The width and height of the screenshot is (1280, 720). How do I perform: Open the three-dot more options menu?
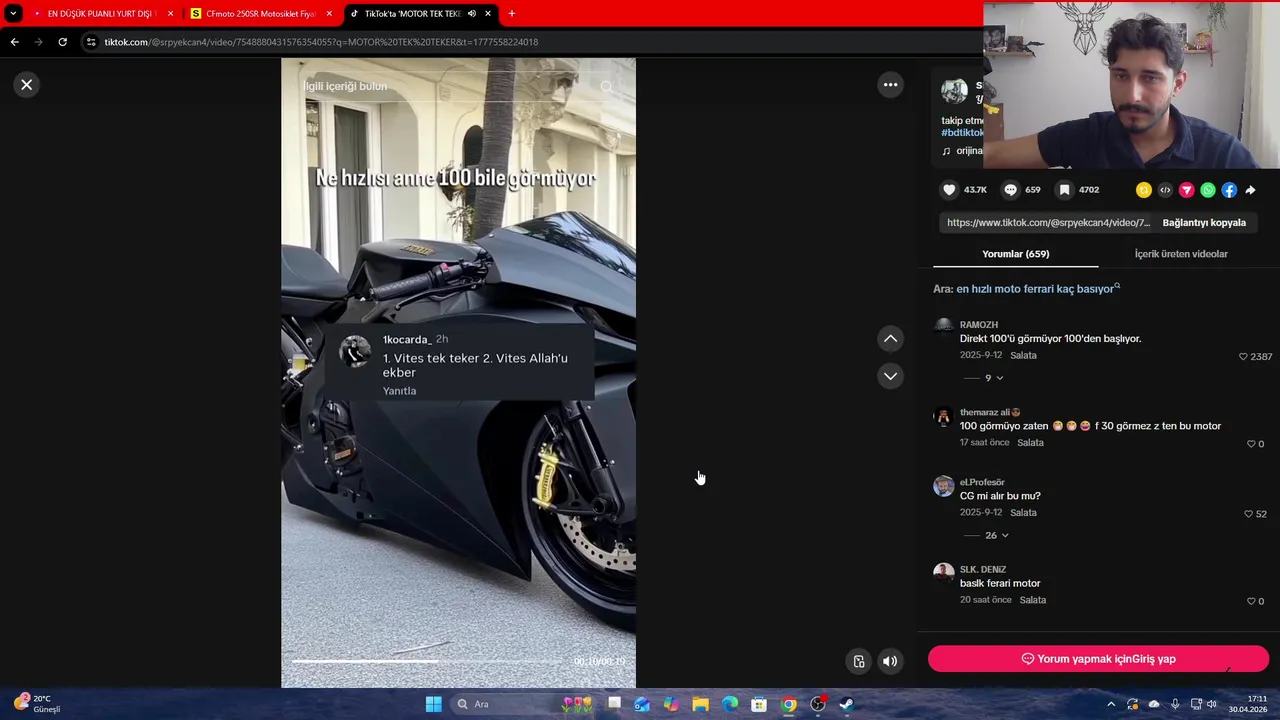click(890, 85)
